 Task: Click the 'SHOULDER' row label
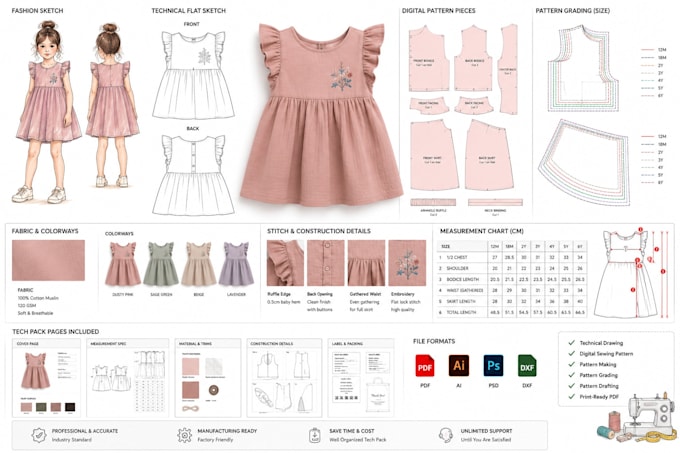[x=457, y=268]
